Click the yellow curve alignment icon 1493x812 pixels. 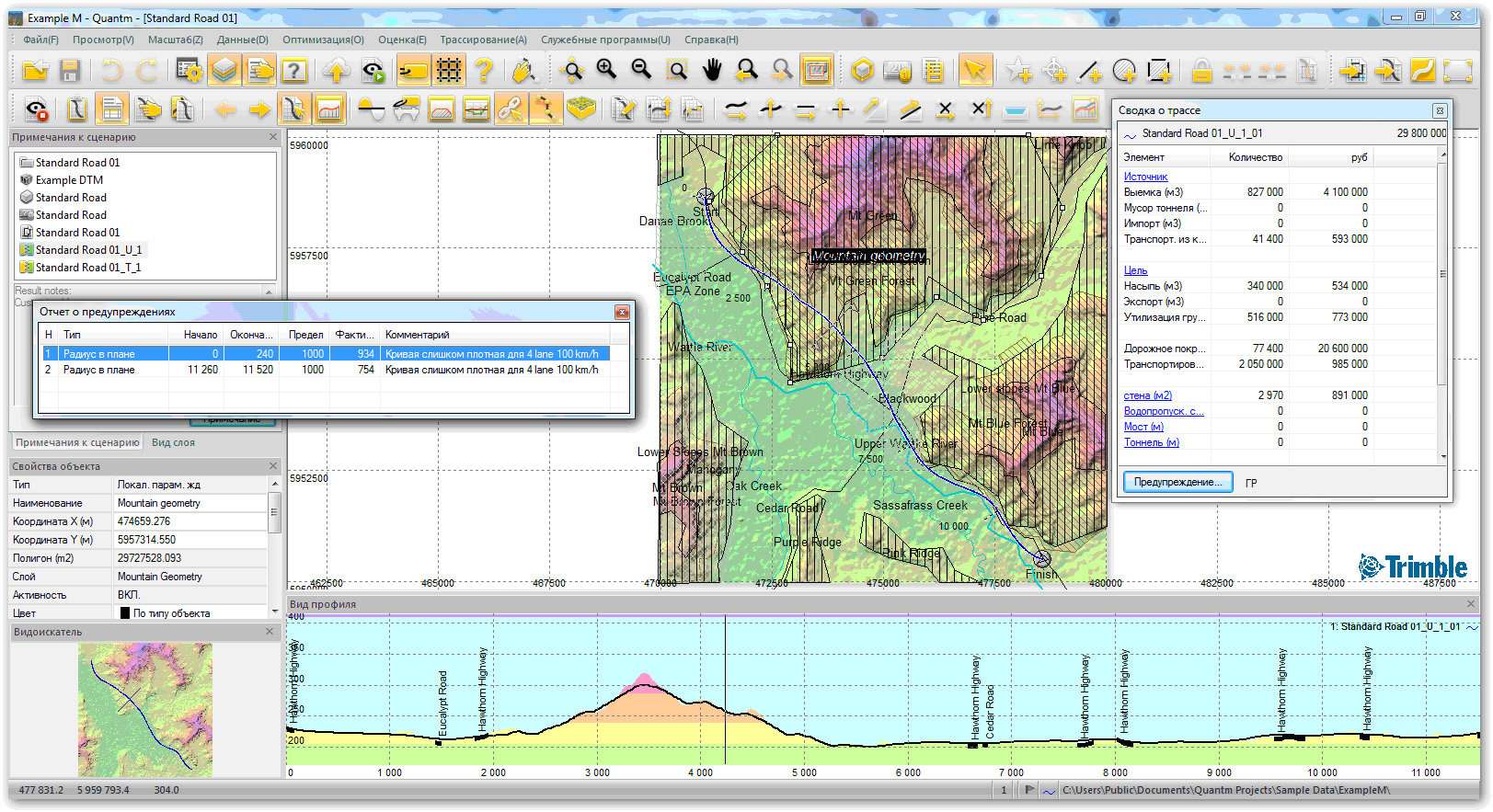(1422, 70)
